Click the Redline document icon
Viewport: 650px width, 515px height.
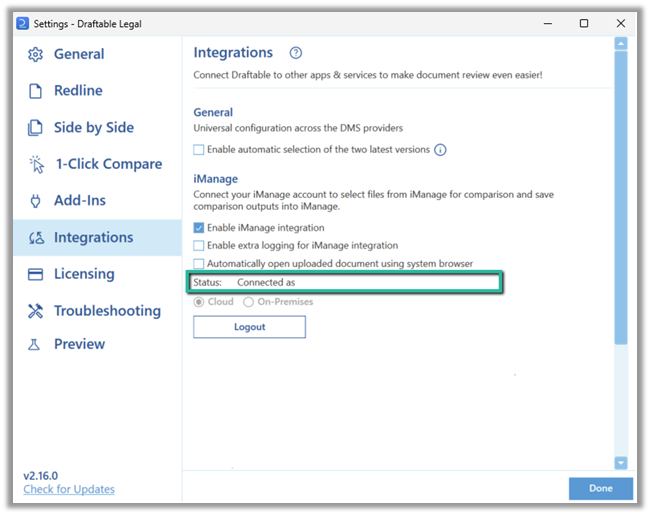pos(35,91)
